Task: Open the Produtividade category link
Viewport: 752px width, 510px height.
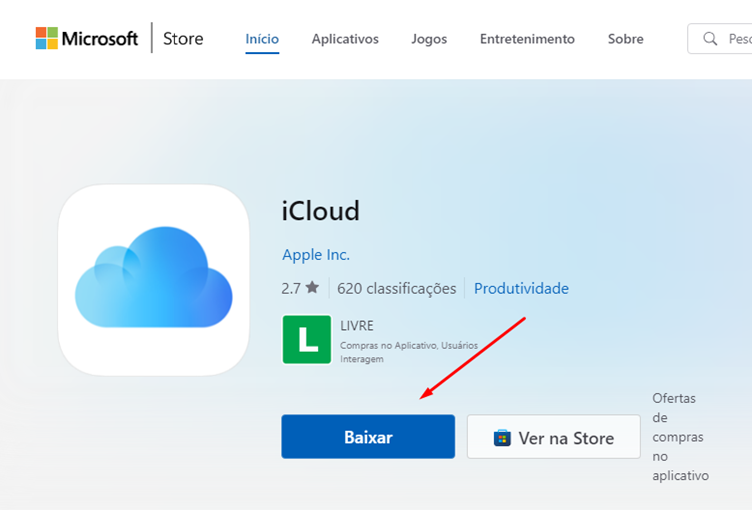Action: (521, 288)
